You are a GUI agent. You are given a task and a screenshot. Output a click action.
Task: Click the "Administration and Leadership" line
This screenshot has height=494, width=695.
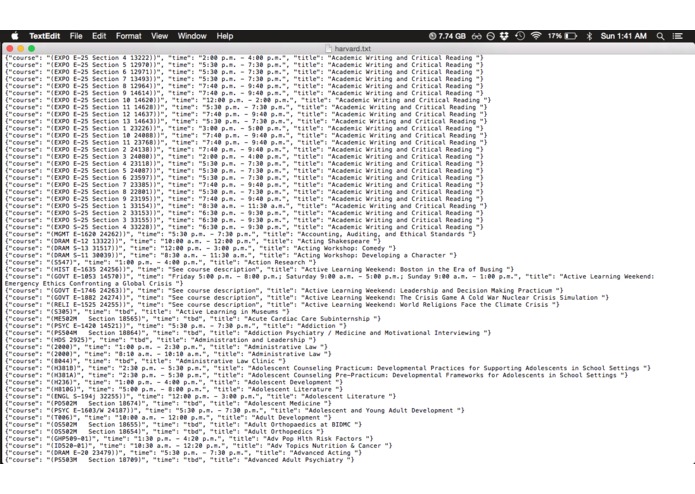pos(160,340)
